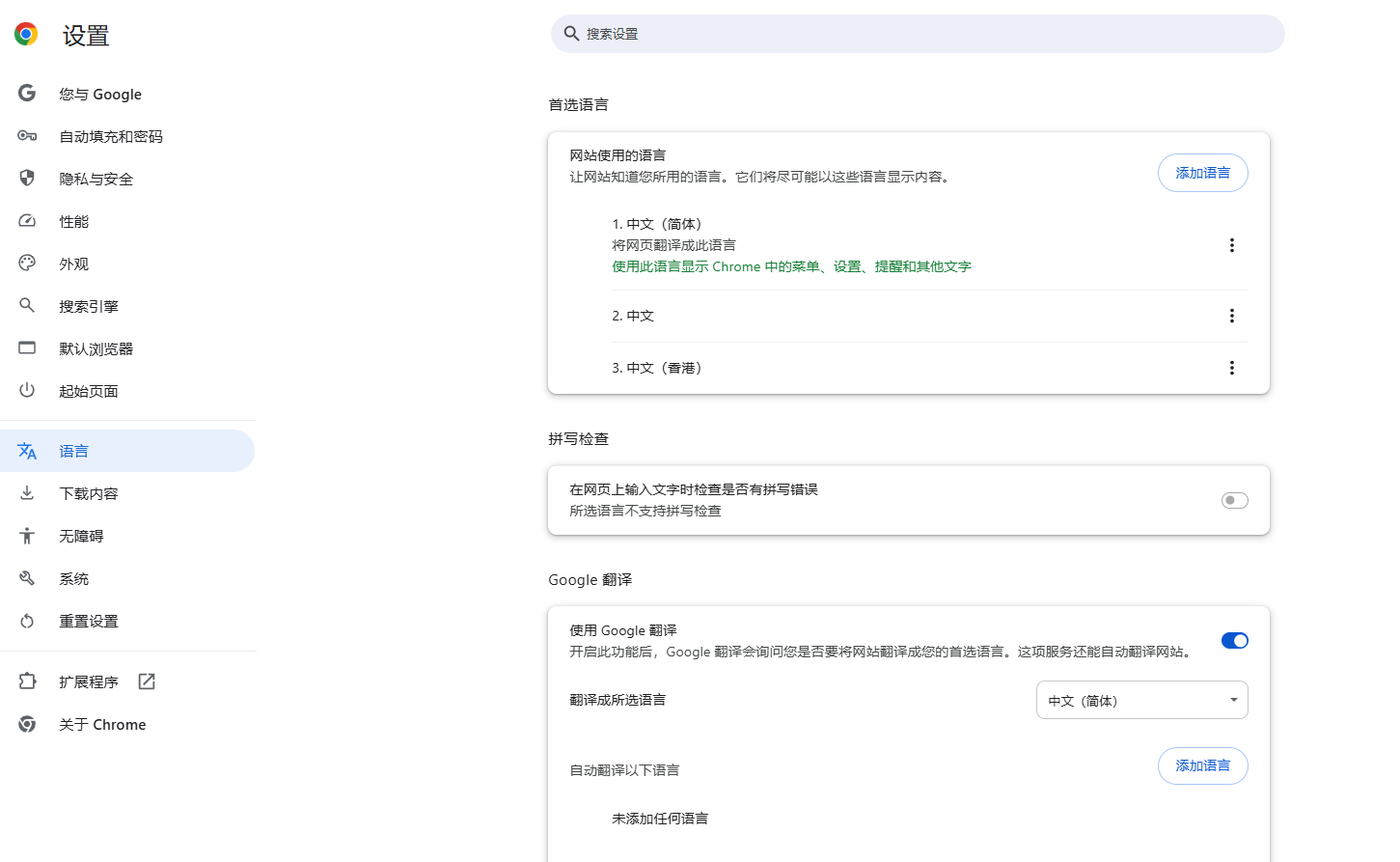The height and width of the screenshot is (862, 1400).
Task: Click the 所选语言不支持拼写检查 note
Action: [x=645, y=511]
